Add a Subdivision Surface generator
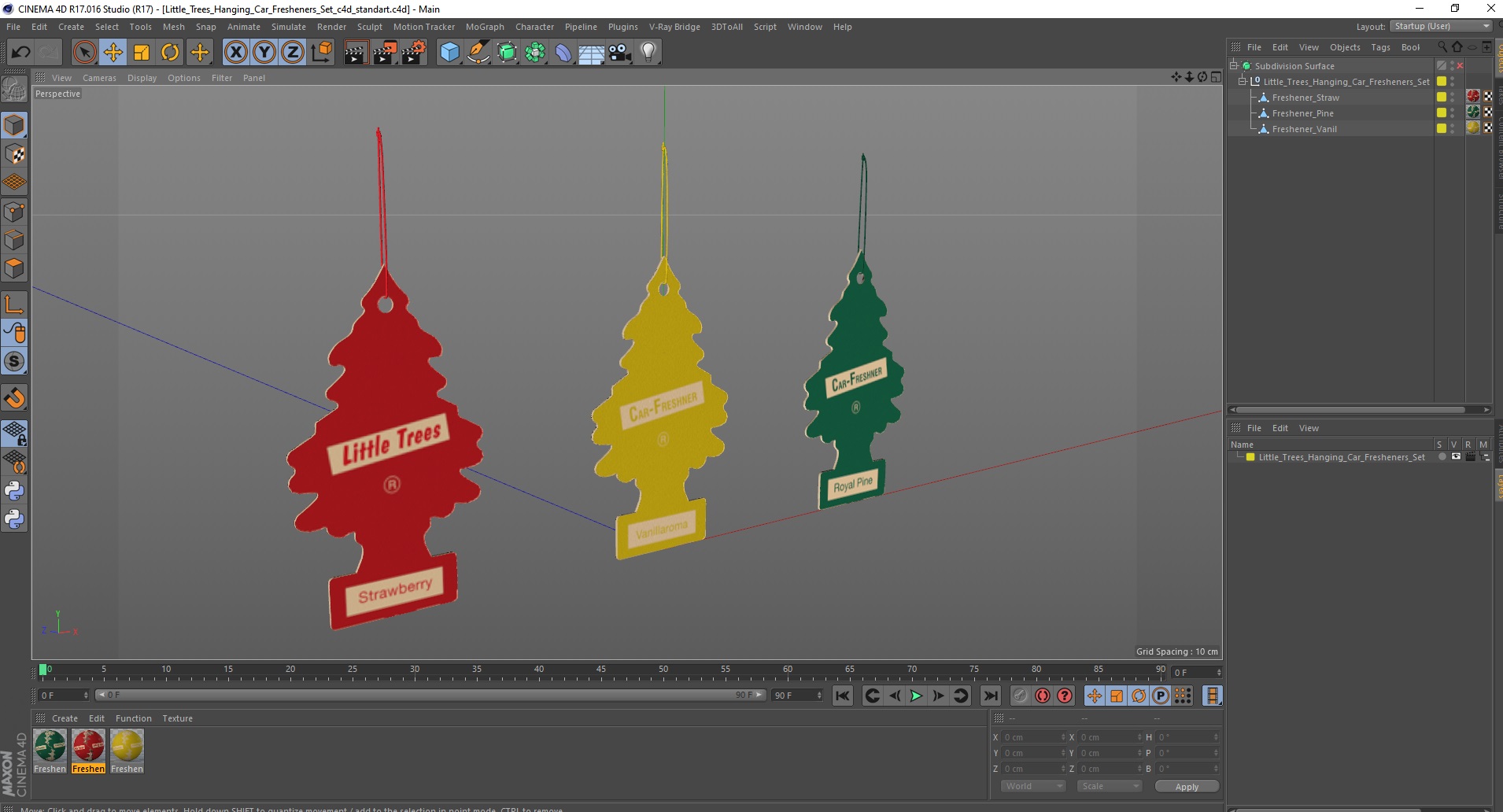 507,53
